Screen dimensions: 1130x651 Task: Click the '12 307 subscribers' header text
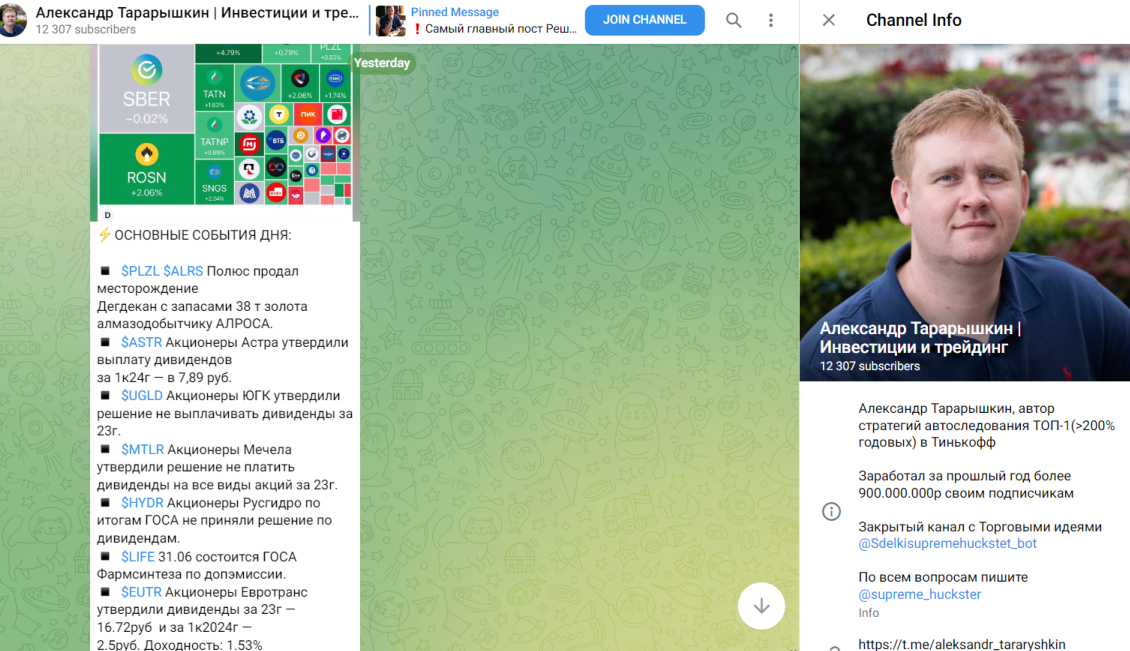(x=85, y=30)
